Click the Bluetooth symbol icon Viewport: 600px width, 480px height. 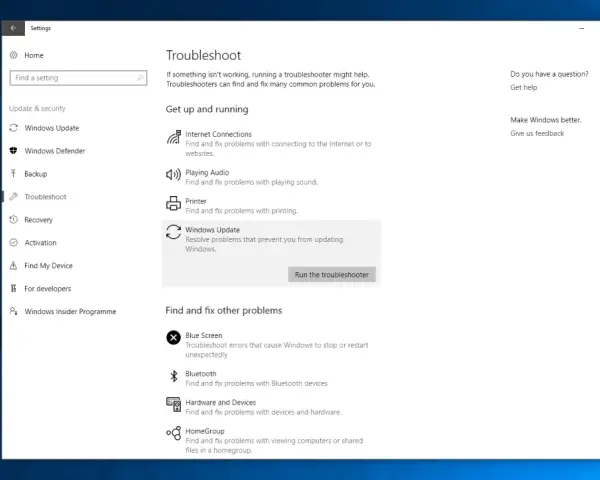pyautogui.click(x=174, y=376)
